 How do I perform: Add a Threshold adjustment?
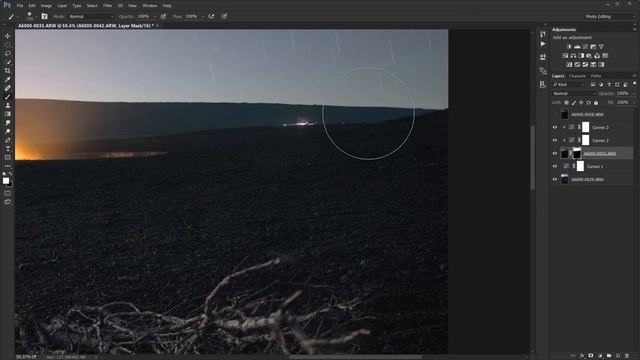pyautogui.click(x=585, y=64)
